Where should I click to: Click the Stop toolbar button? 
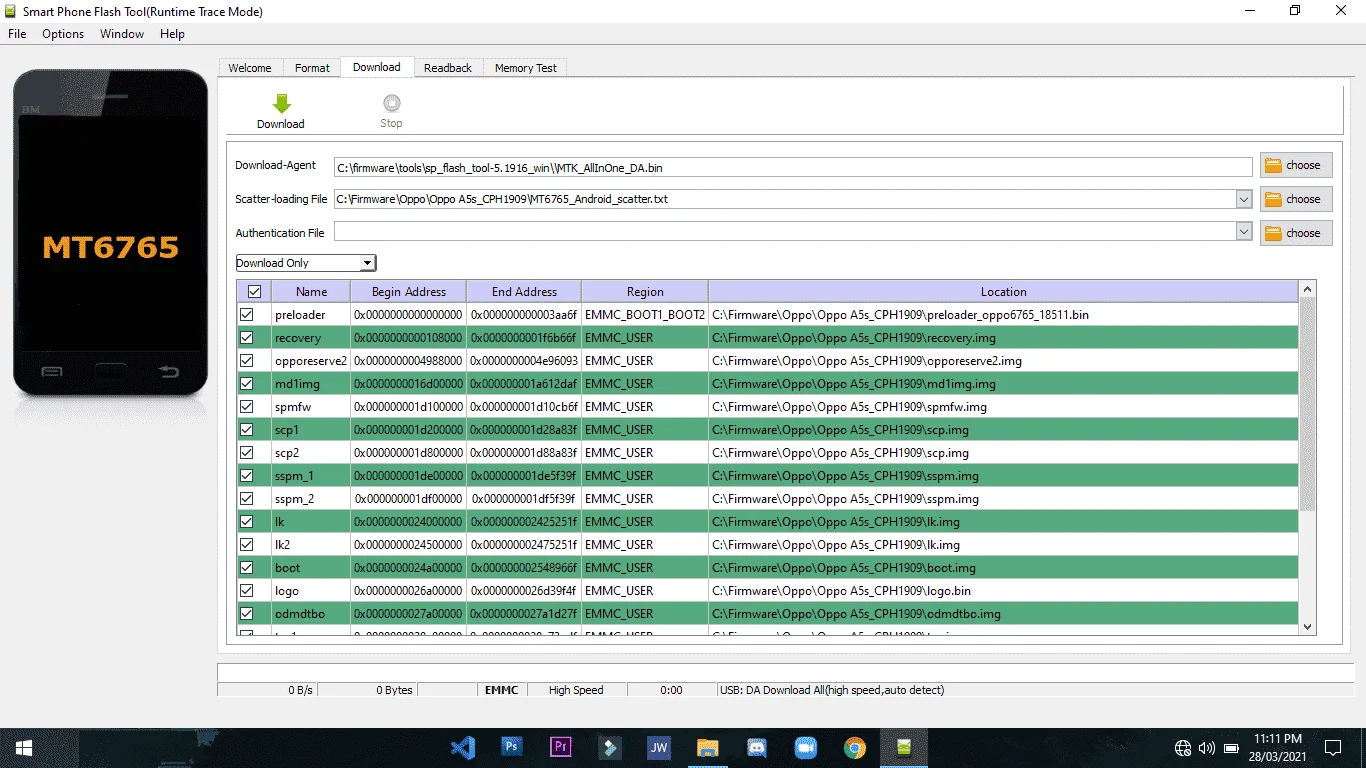[391, 111]
